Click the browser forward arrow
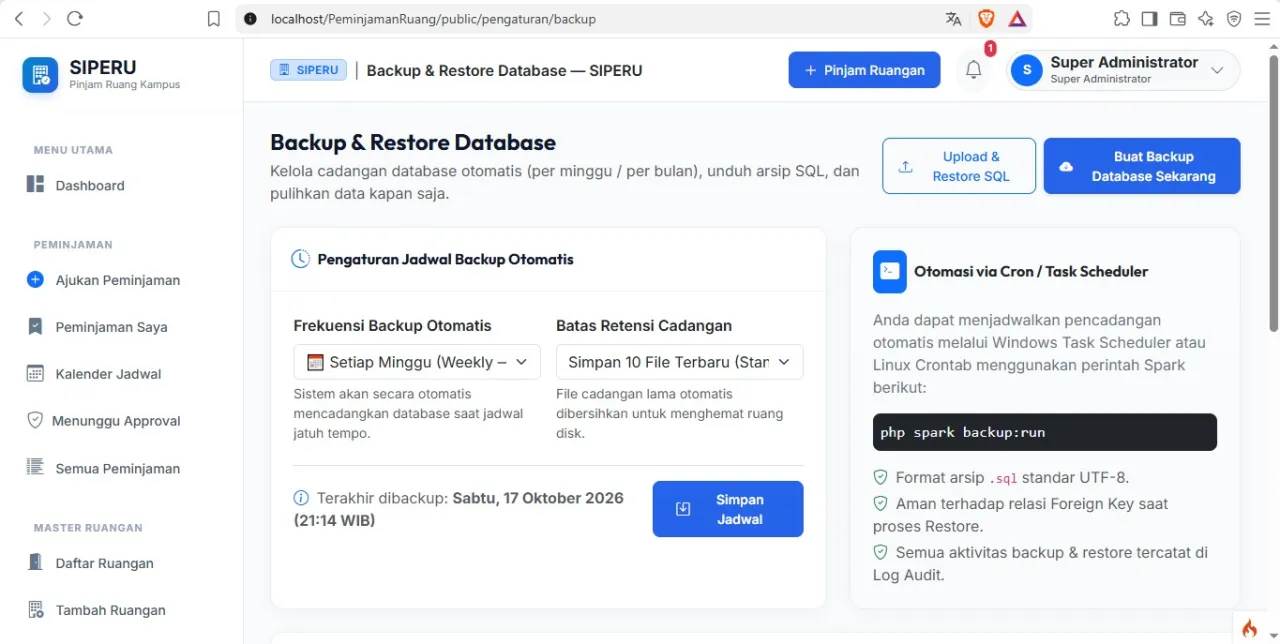This screenshot has width=1280, height=644. pyautogui.click(x=46, y=18)
